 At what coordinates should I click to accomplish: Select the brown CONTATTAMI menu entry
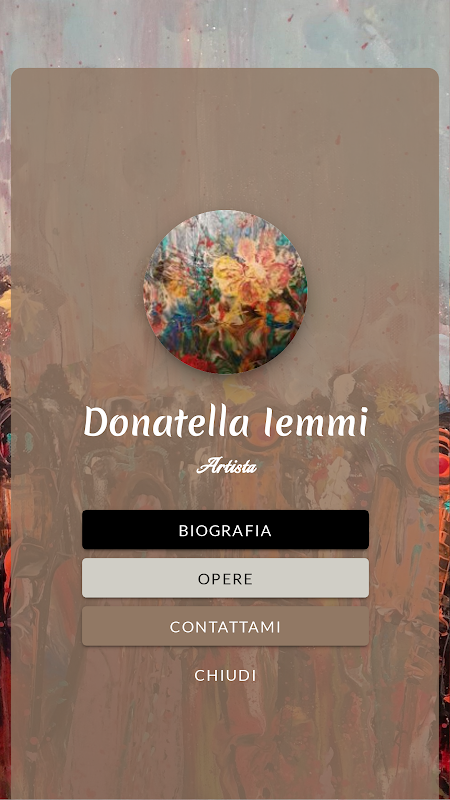click(225, 626)
